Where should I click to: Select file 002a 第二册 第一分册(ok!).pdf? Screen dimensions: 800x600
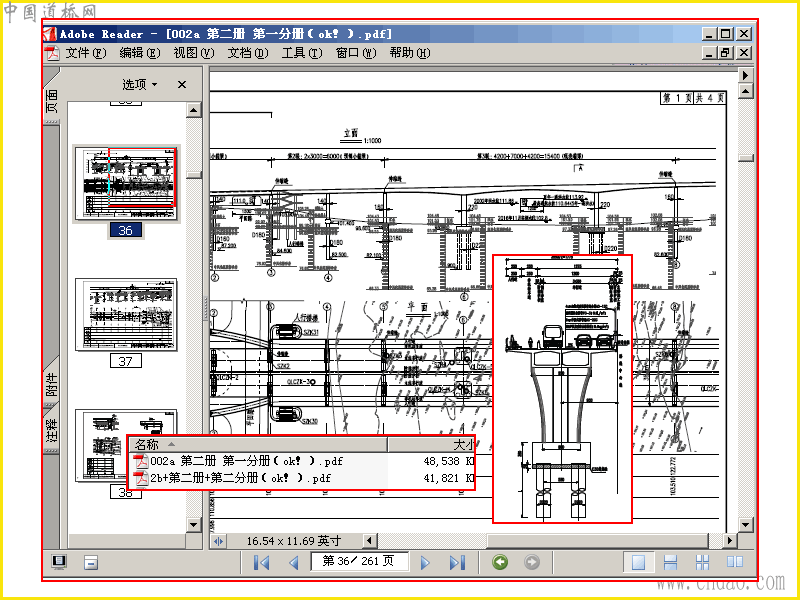click(246, 461)
